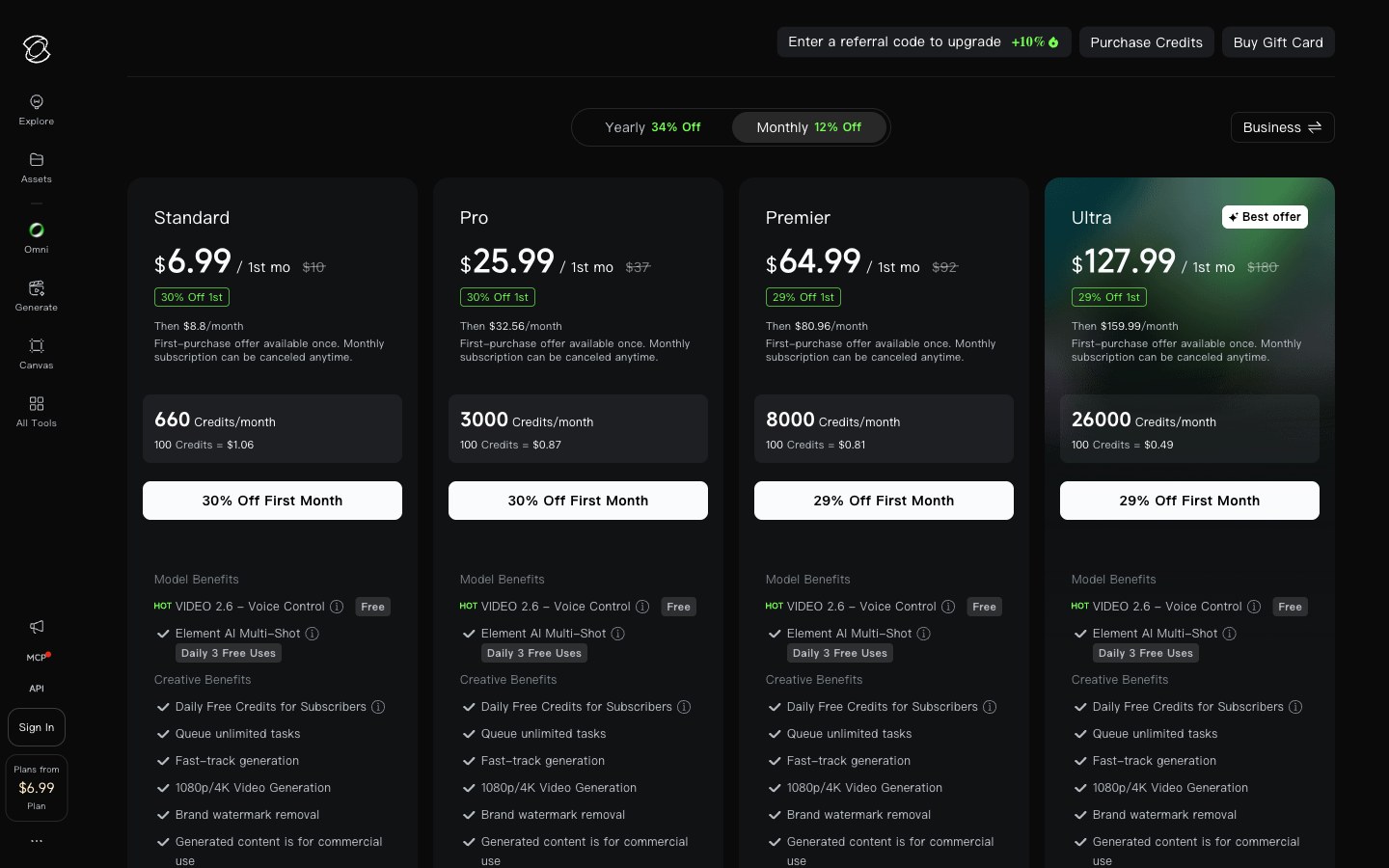Click Pro 30% Off First Month button
This screenshot has width=1389, height=868.
578,501
